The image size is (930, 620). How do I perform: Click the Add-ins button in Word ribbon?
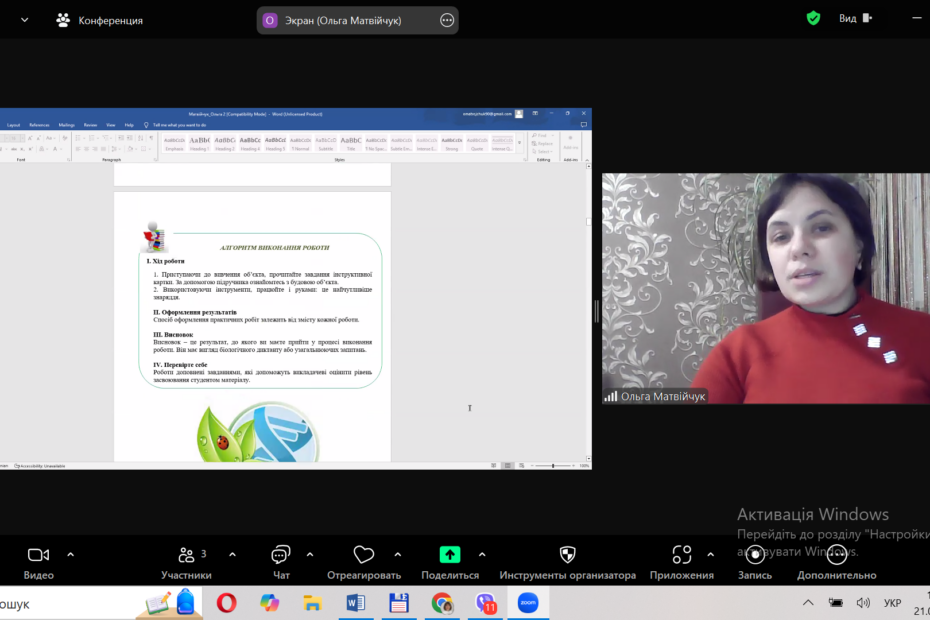[x=571, y=142]
